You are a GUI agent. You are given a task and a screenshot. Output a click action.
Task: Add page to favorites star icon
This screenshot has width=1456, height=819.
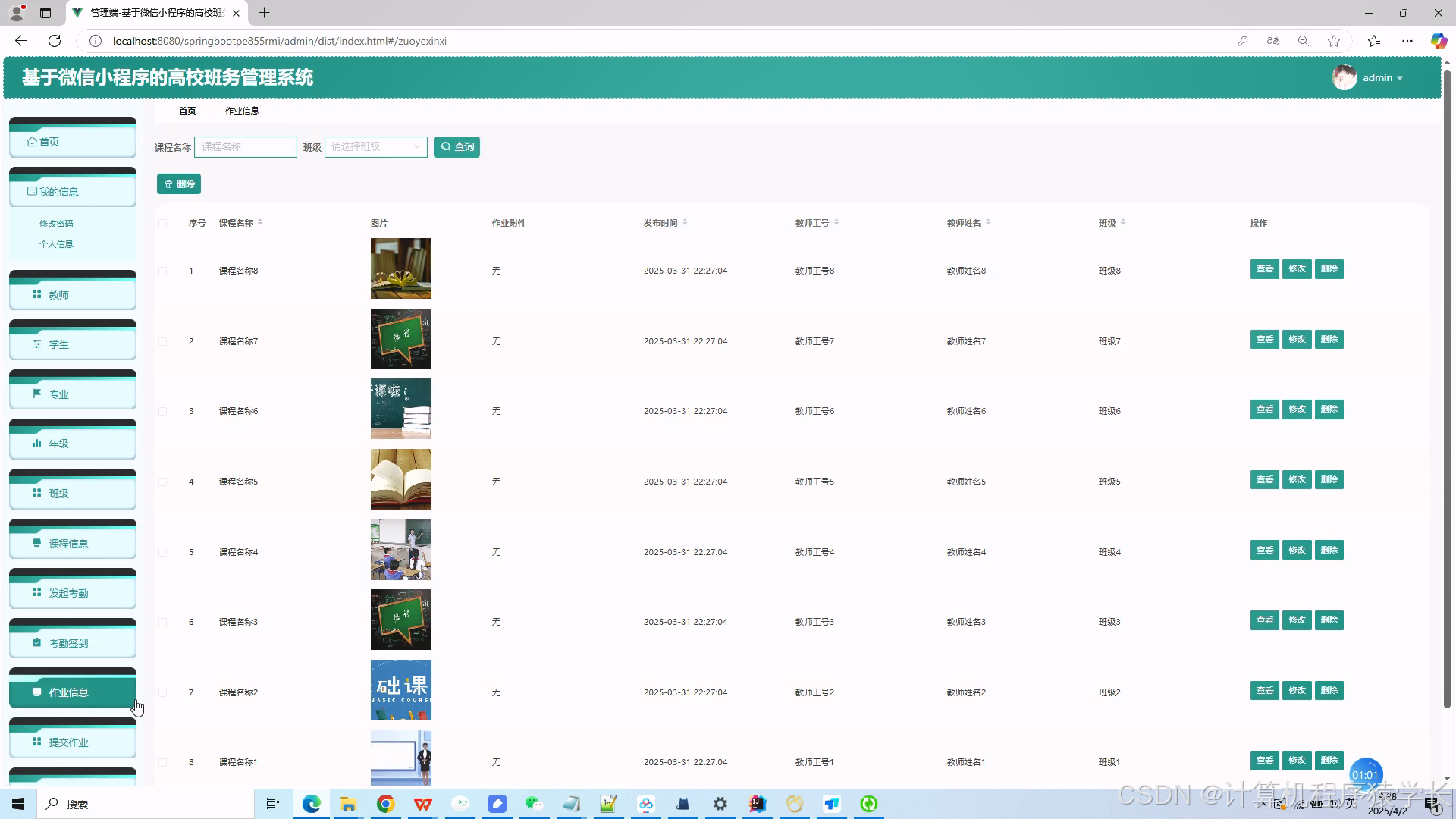[1334, 41]
